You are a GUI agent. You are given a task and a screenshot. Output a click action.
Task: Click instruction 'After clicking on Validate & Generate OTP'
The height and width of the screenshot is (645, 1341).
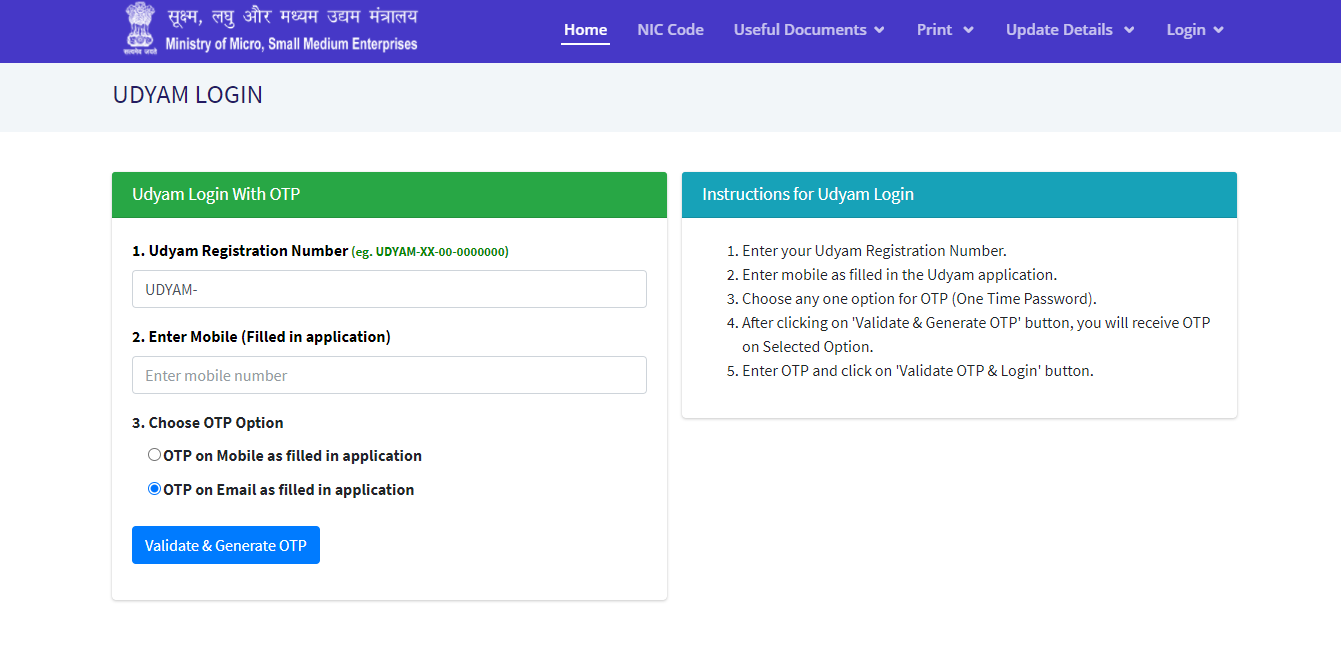pos(976,335)
